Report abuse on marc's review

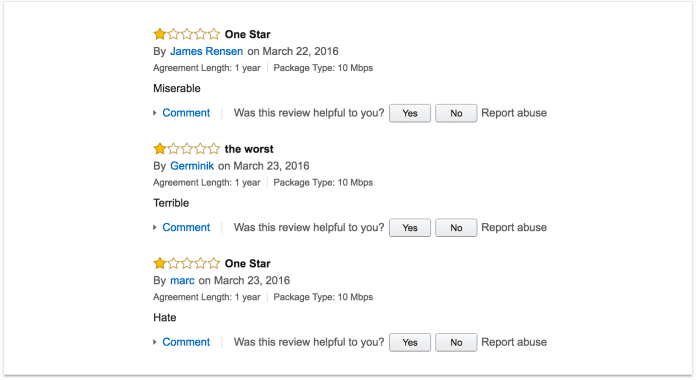[514, 342]
